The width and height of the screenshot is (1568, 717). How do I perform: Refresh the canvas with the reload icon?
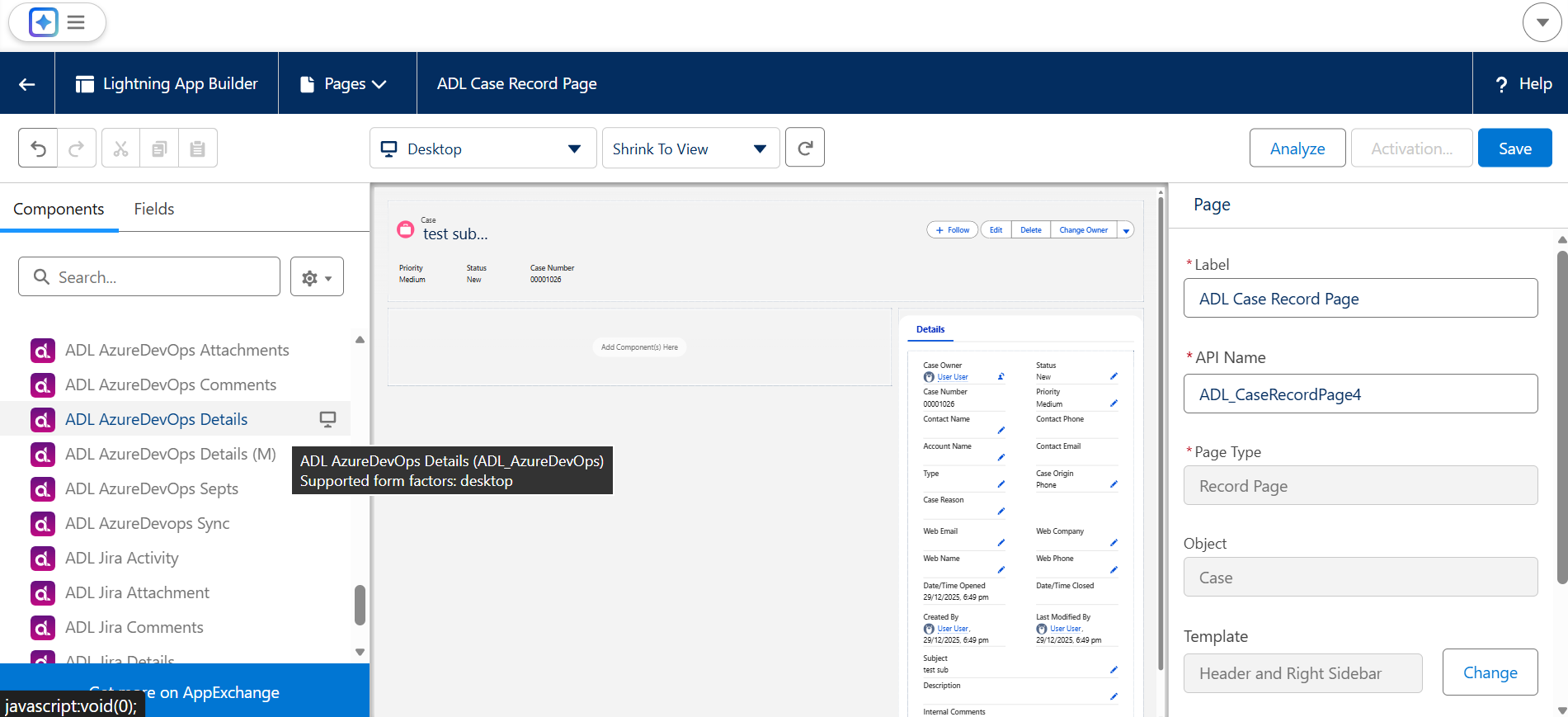tap(805, 148)
